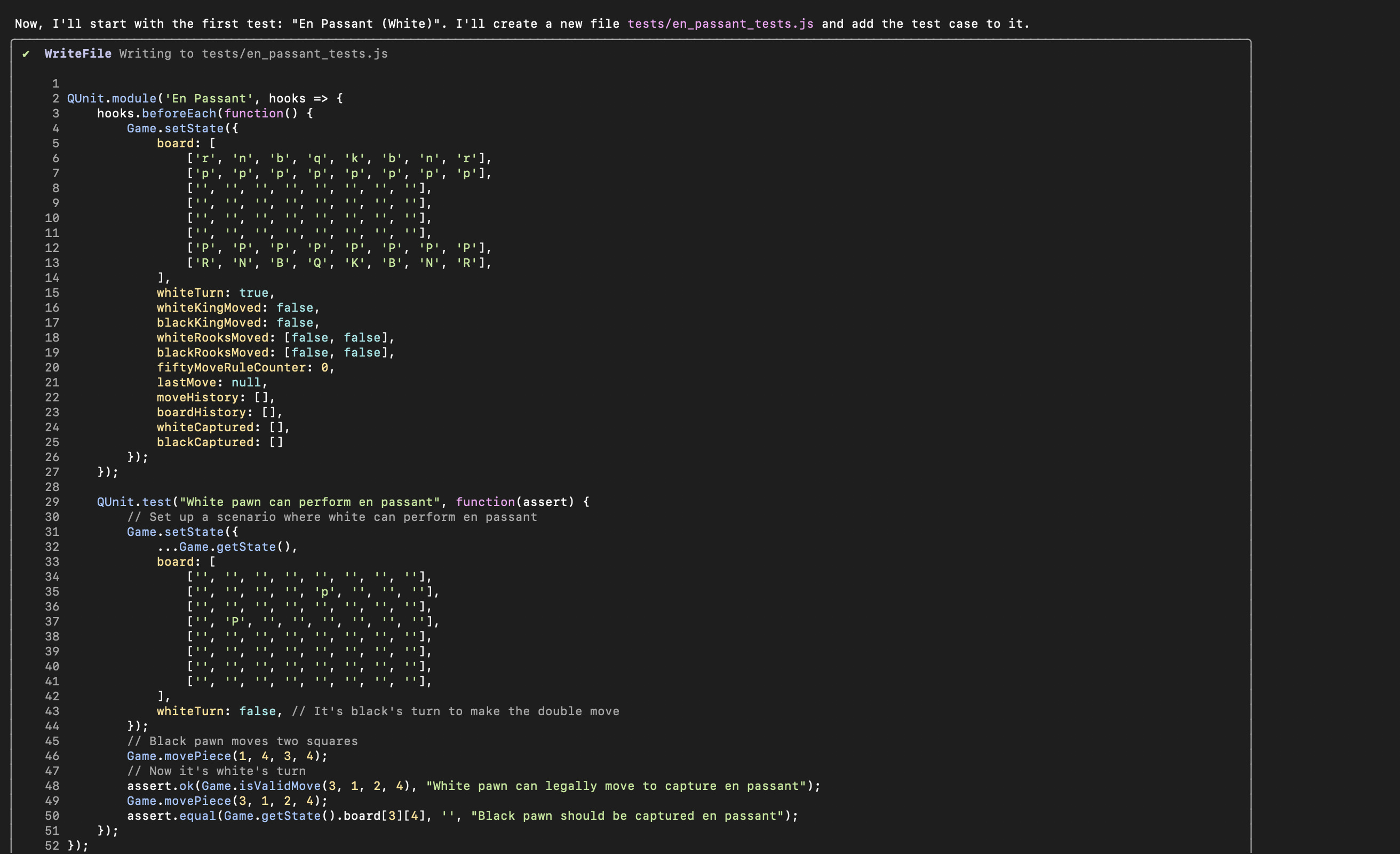Click the 'moveHistory: [],' line
Screen dimensions: 1400x854
216,398
